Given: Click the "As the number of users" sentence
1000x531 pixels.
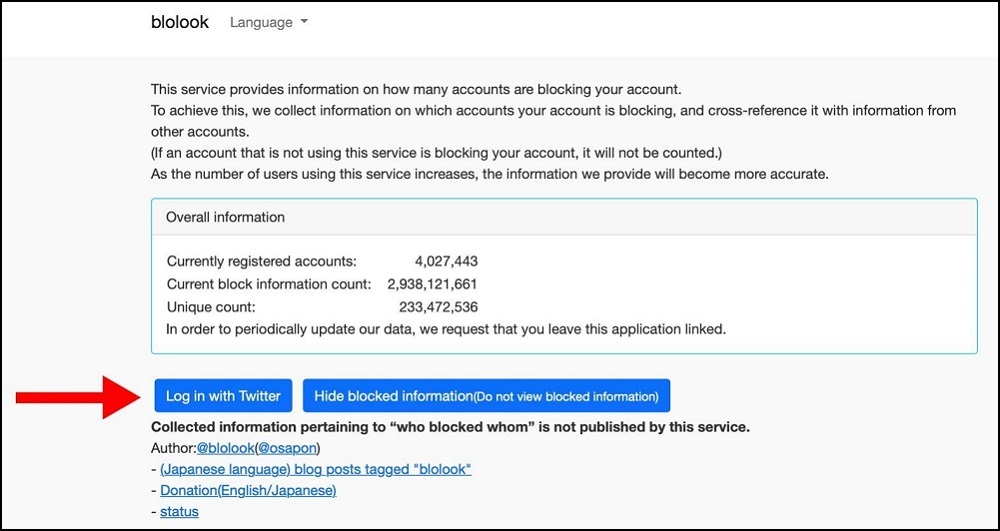Looking at the screenshot, I should point(490,174).
